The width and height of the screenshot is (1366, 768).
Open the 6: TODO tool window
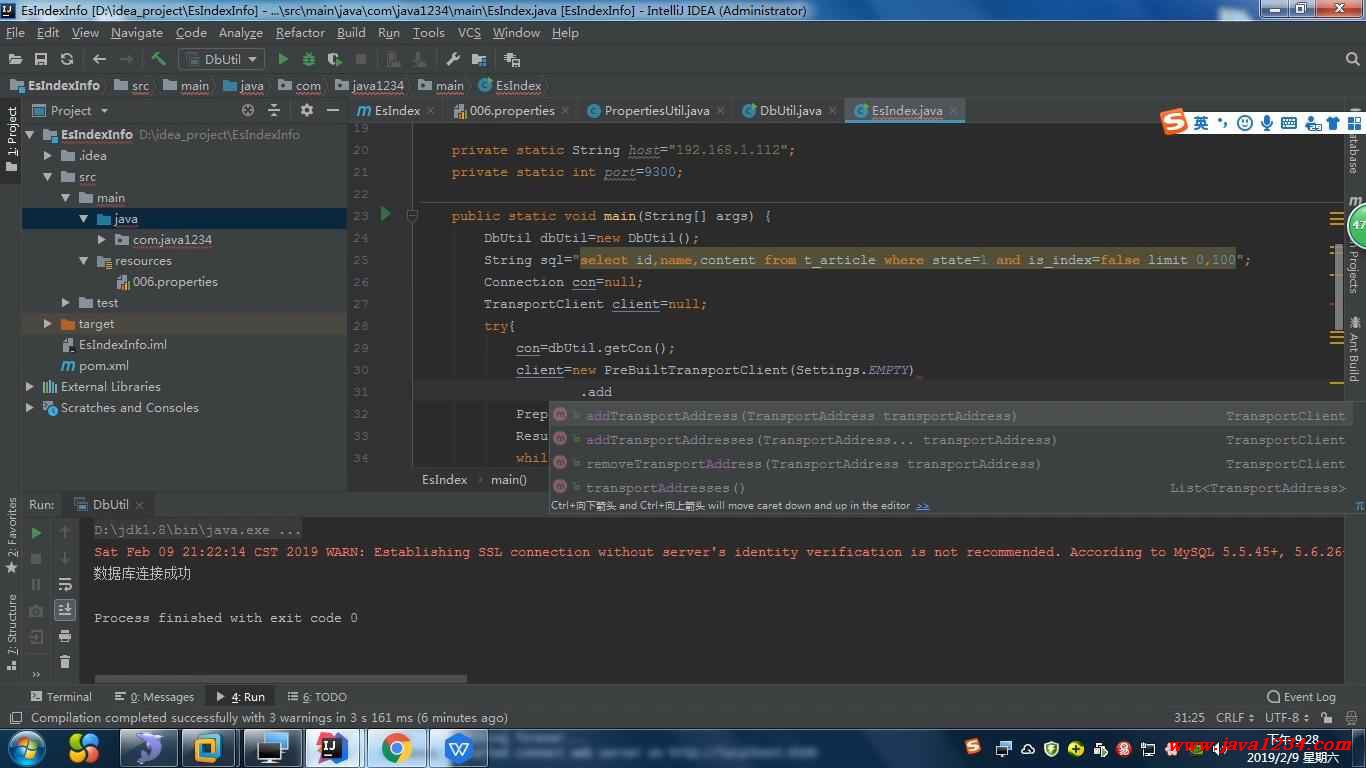[317, 697]
